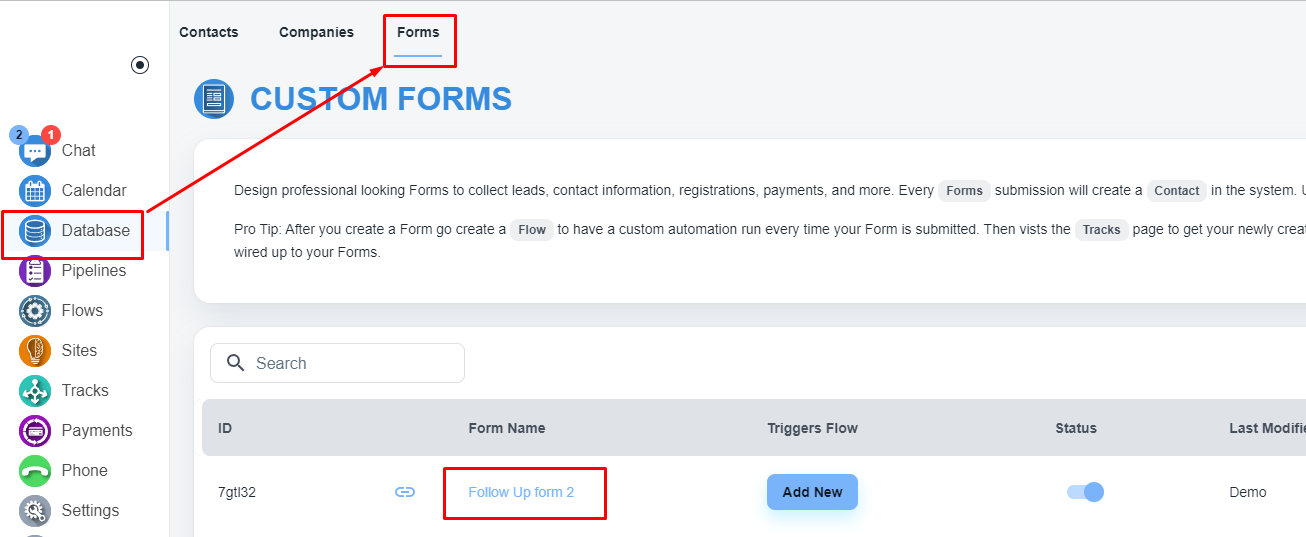Open the Pipelines icon in sidebar
Screen dimensions: 1306x537
click(35, 271)
